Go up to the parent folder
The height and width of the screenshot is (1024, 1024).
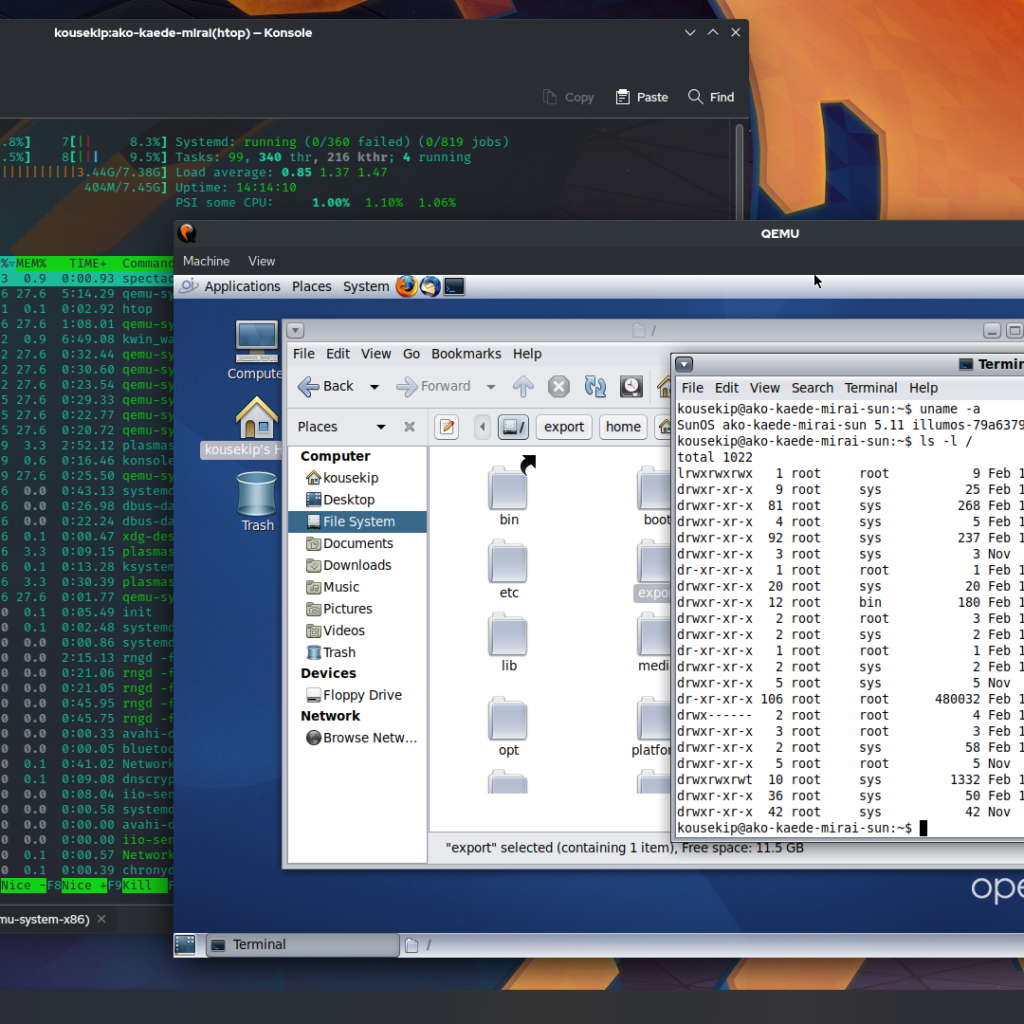(522, 387)
